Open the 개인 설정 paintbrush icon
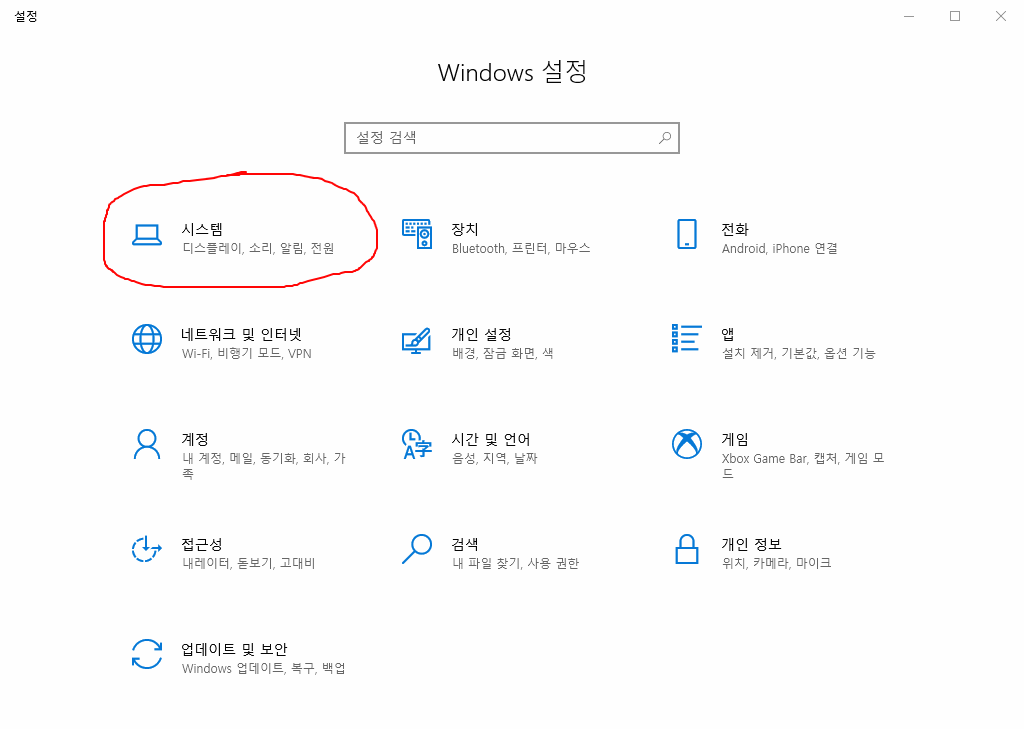Viewport: 1024px width, 729px height. (417, 340)
